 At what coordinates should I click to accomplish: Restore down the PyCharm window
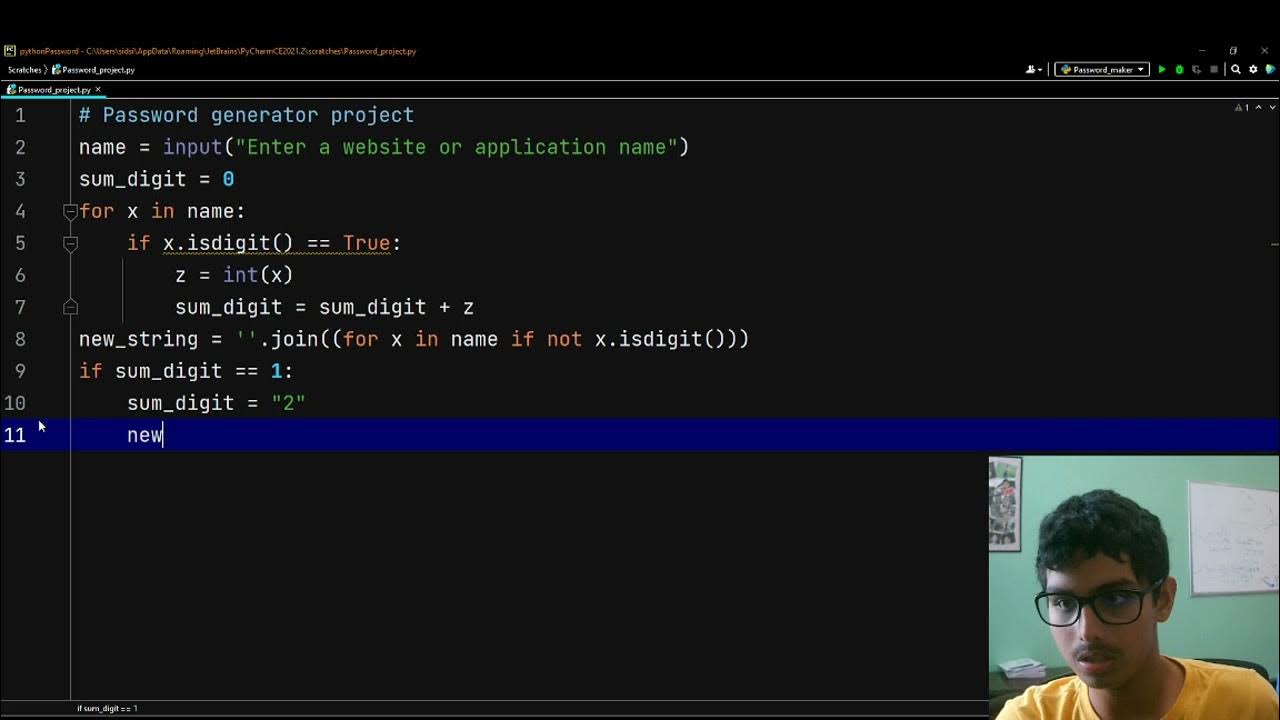(1233, 50)
